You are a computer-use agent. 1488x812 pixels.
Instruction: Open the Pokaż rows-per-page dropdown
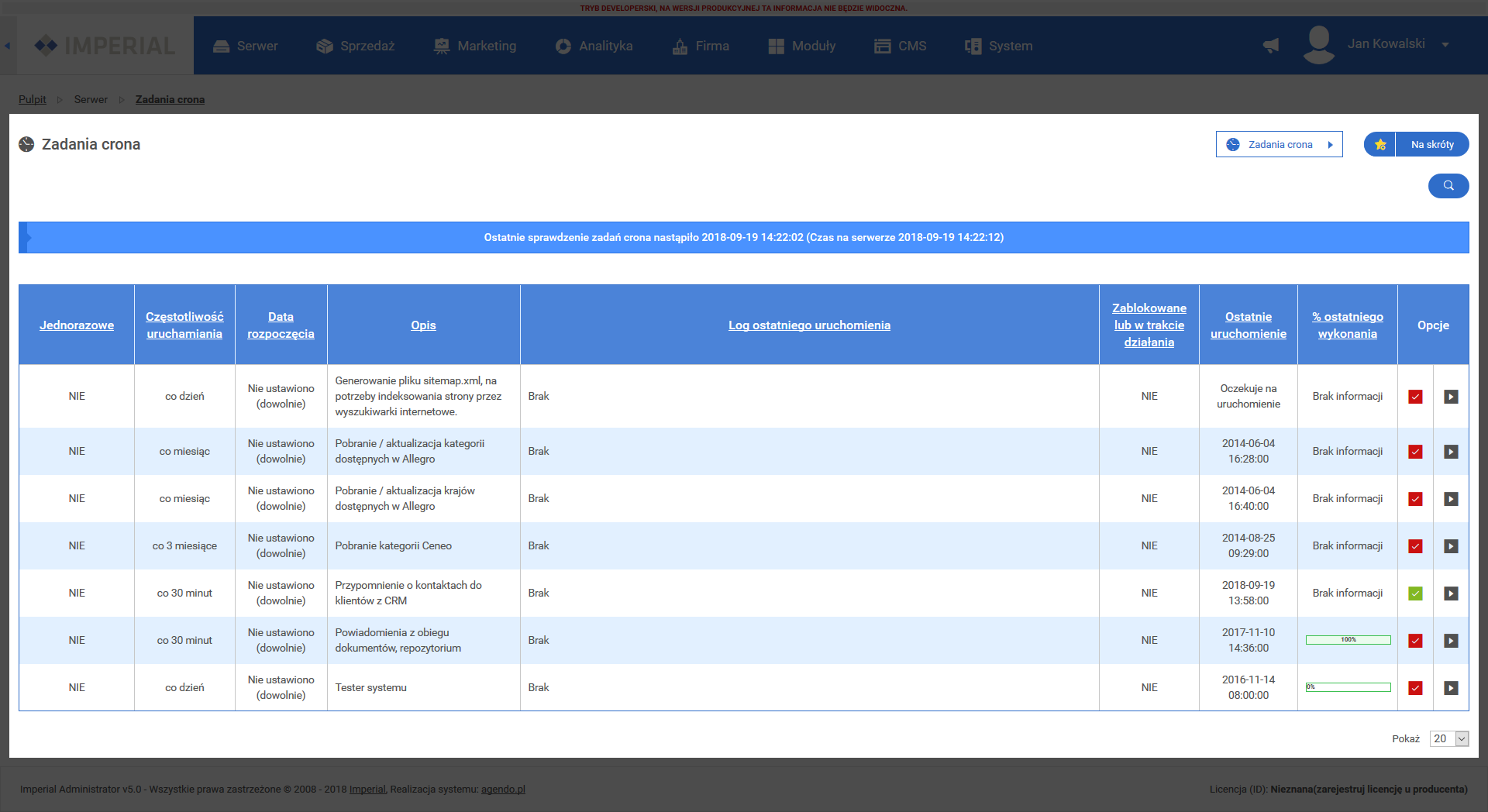(x=1448, y=738)
